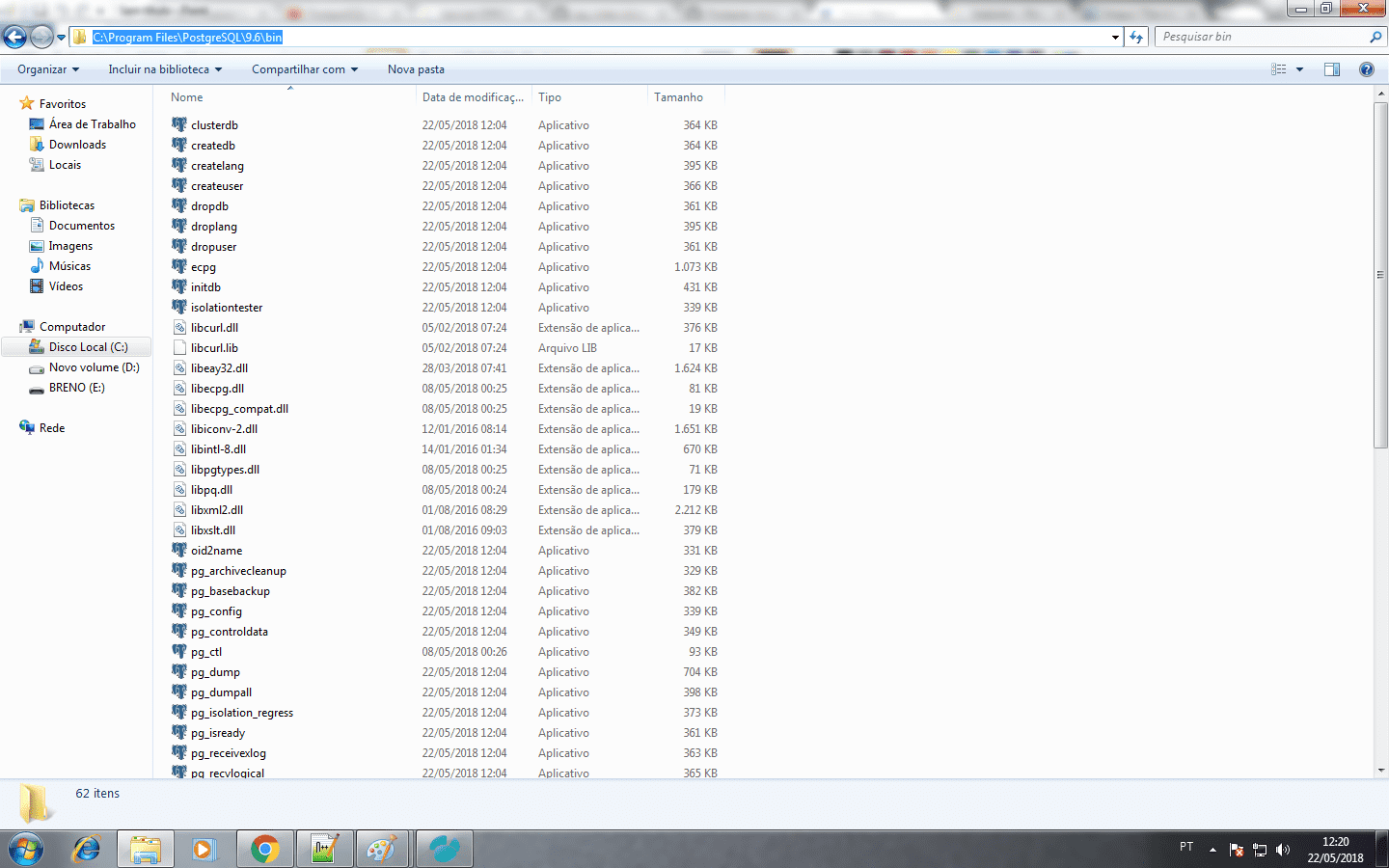Sort by Data de modificação column
This screenshot has width=1389, height=868.
tap(473, 97)
